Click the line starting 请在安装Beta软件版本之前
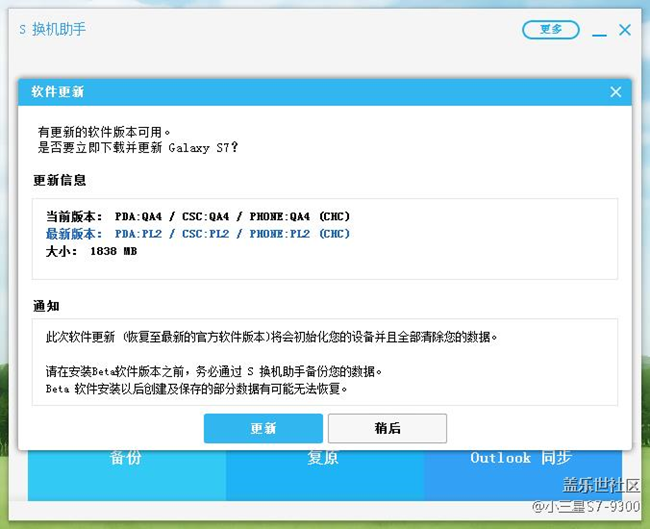The height and width of the screenshot is (529, 650). click(x=213, y=371)
